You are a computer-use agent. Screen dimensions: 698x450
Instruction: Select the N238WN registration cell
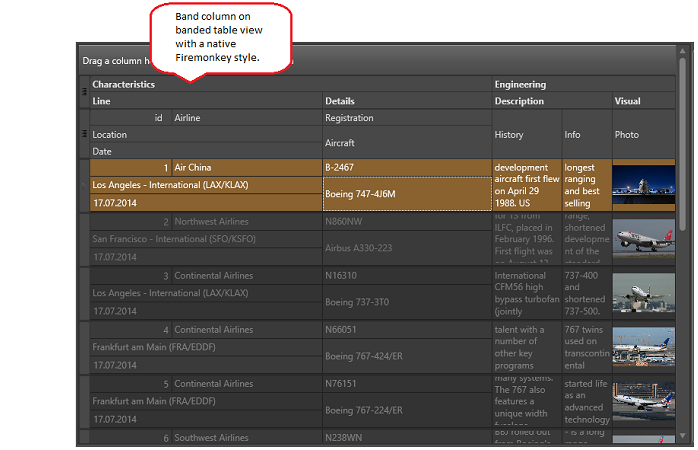click(407, 437)
